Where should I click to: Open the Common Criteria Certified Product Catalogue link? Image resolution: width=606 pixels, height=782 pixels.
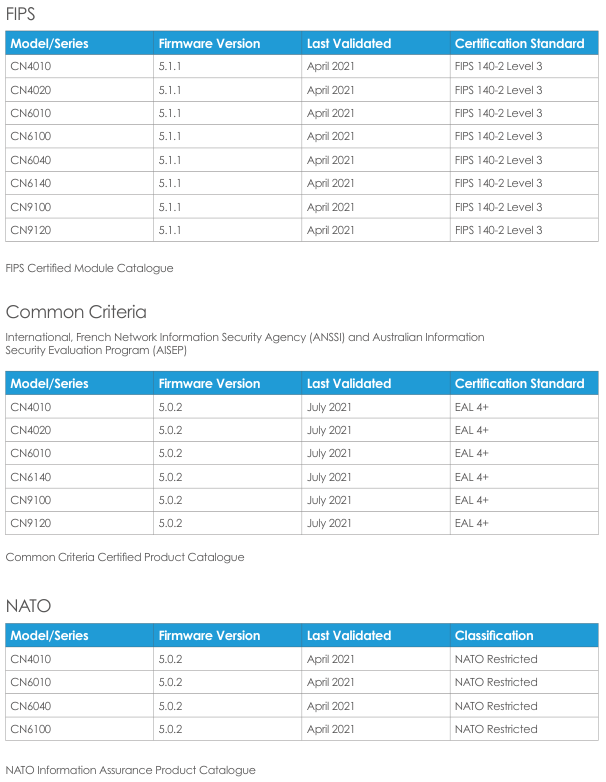(x=125, y=557)
